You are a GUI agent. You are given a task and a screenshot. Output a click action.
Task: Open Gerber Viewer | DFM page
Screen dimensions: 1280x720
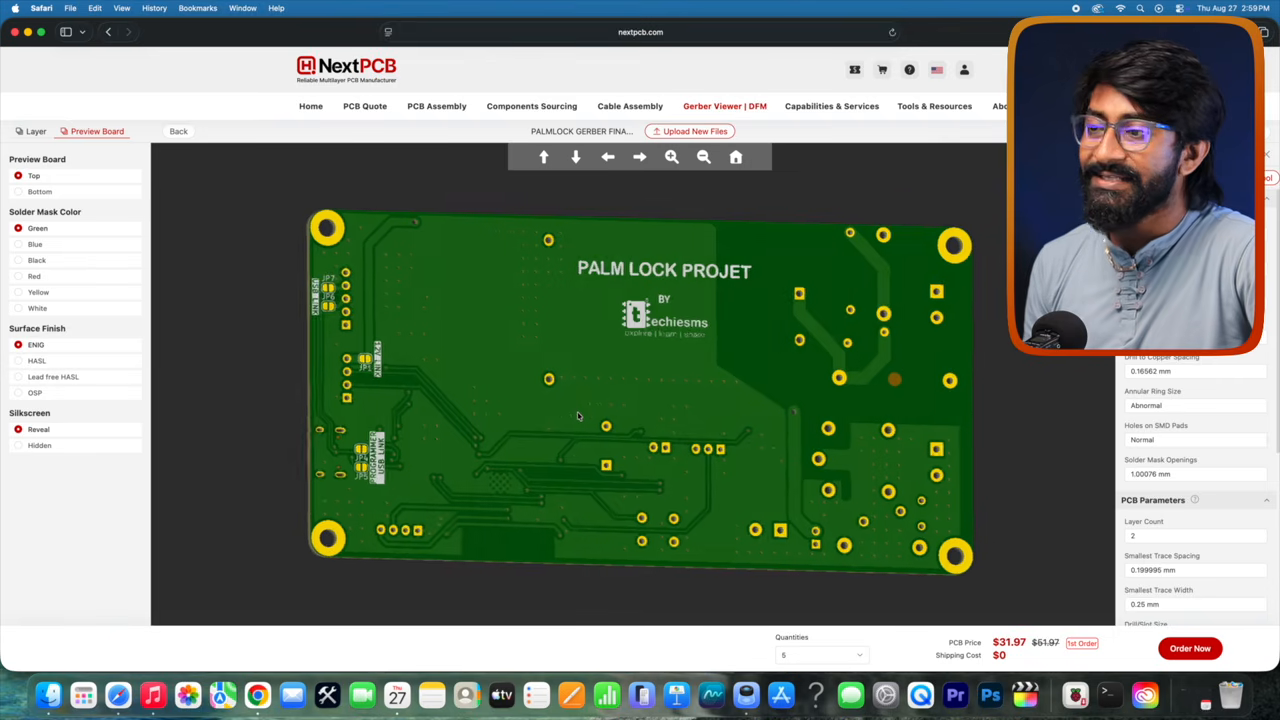(725, 106)
